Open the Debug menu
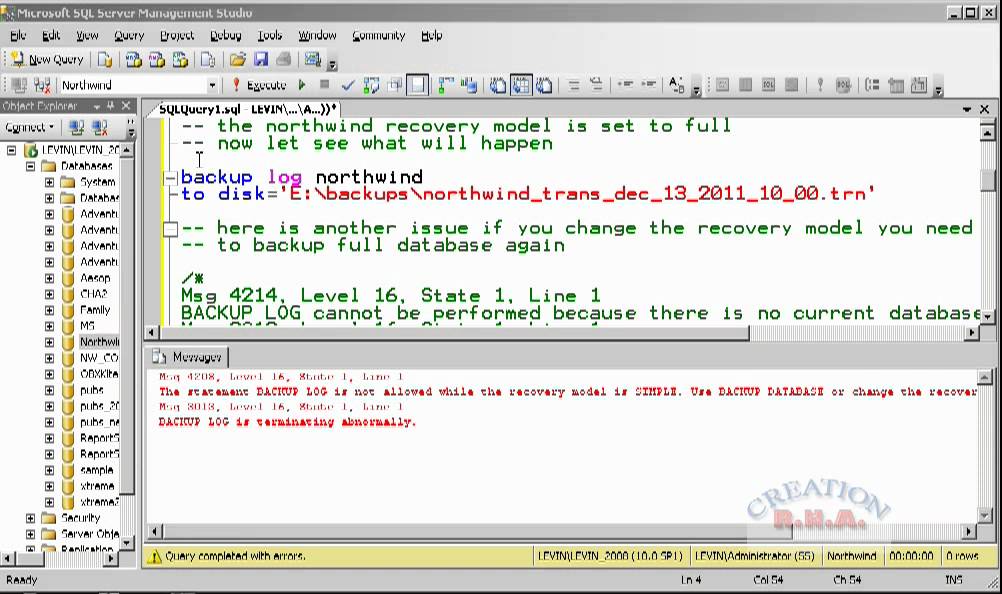Image resolution: width=1002 pixels, height=594 pixels. (226, 36)
